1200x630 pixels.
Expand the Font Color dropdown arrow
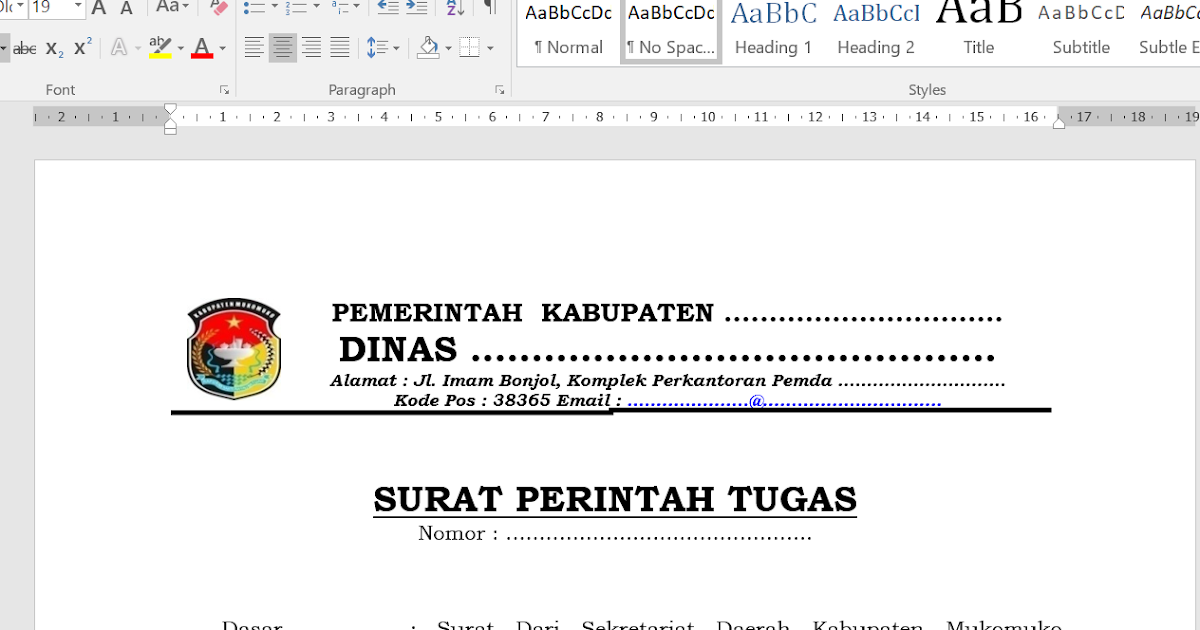point(221,47)
